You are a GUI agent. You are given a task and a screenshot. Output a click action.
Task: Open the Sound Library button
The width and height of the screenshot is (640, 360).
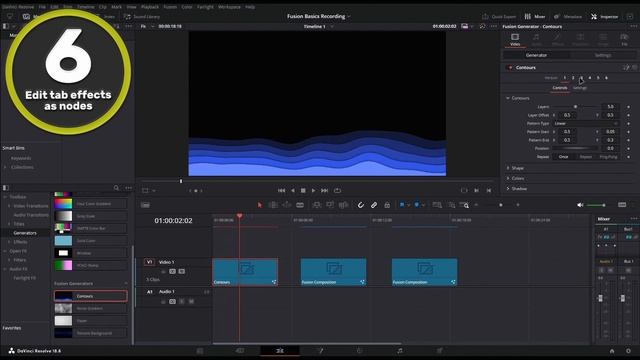tap(142, 17)
